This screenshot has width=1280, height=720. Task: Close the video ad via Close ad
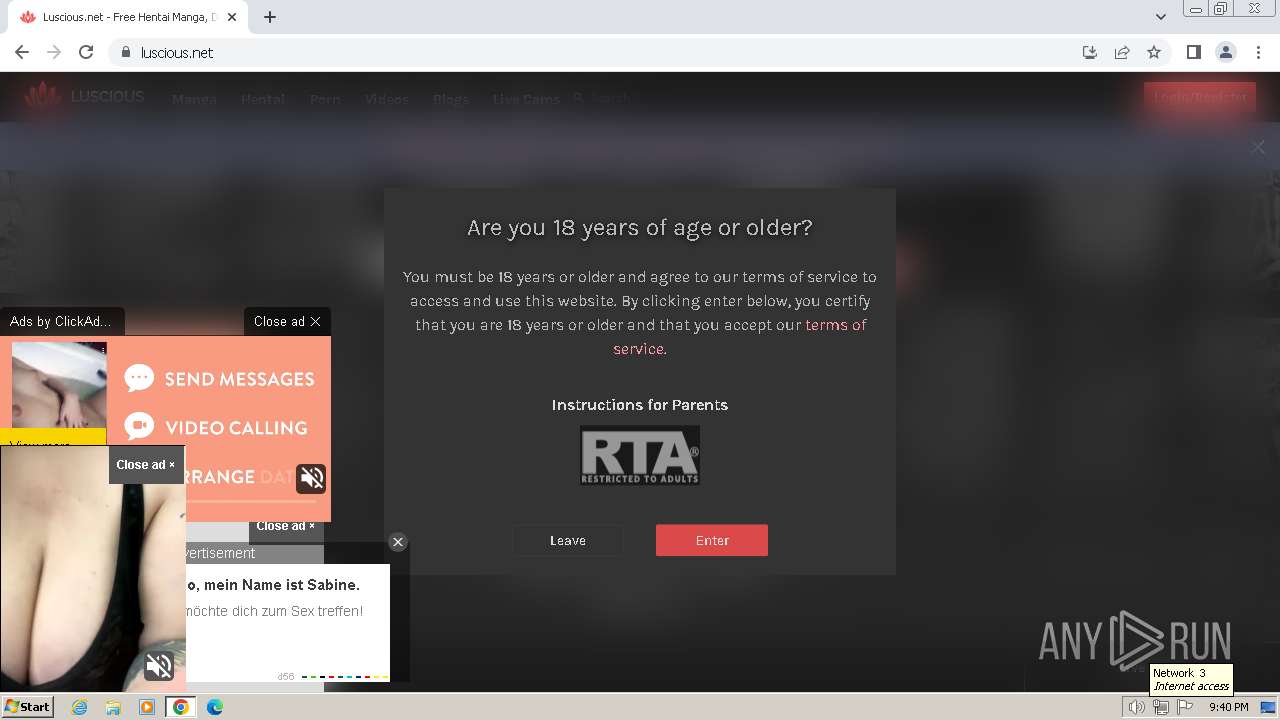[145, 464]
